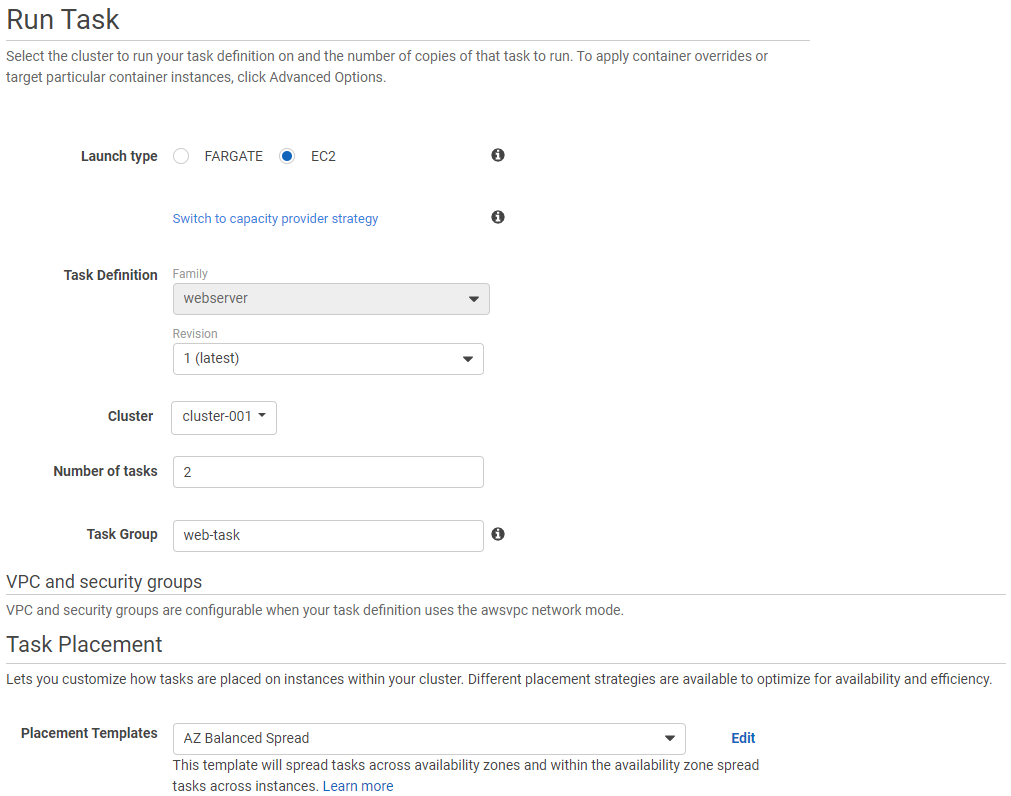Click the info icon next to Task Group
Image resolution: width=1011 pixels, height=796 pixels.
(498, 534)
